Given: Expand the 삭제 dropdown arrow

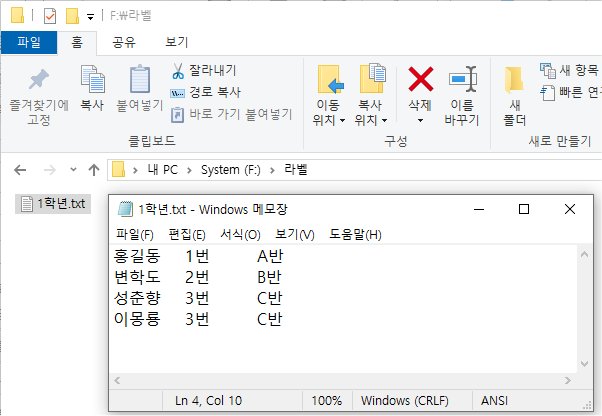Looking at the screenshot, I should click(x=420, y=121).
